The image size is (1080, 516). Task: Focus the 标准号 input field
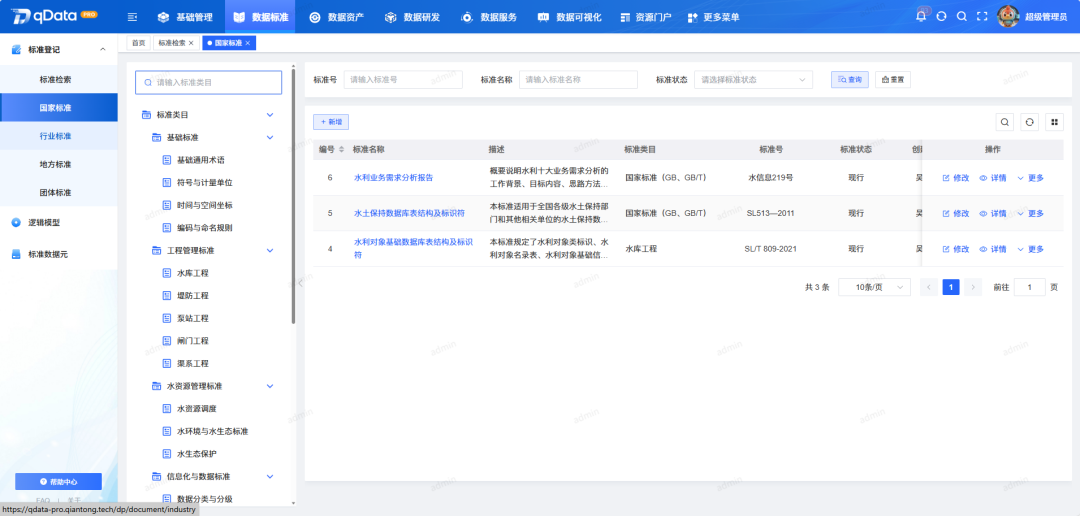(403, 80)
